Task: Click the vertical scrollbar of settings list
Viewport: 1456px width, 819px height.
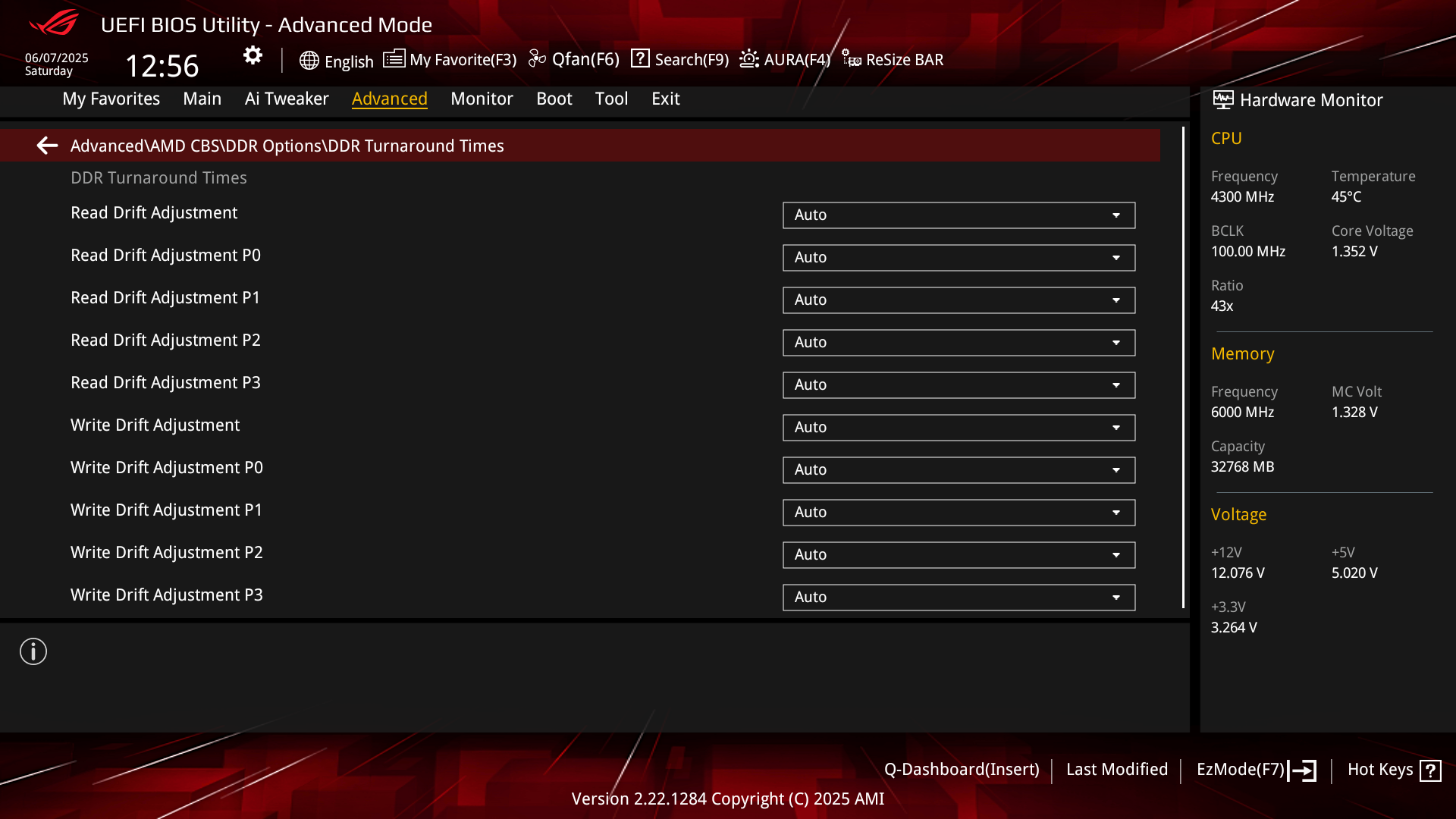Action: coord(1183,367)
